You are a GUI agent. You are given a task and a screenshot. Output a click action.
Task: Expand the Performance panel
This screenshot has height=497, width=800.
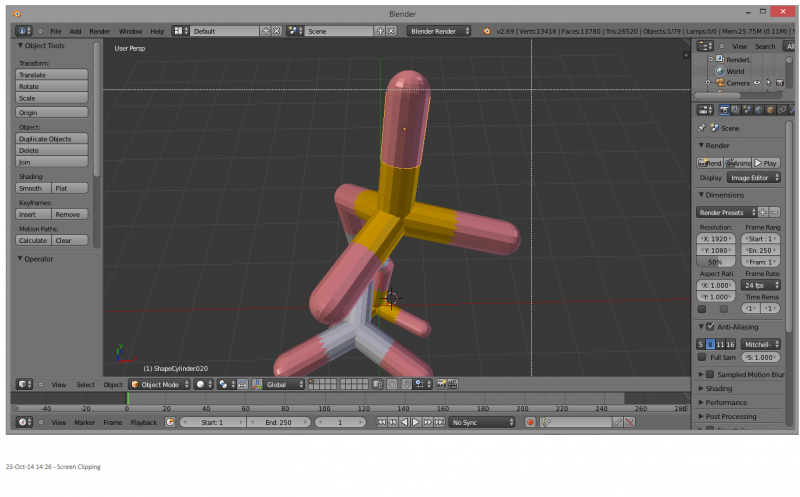coord(727,402)
